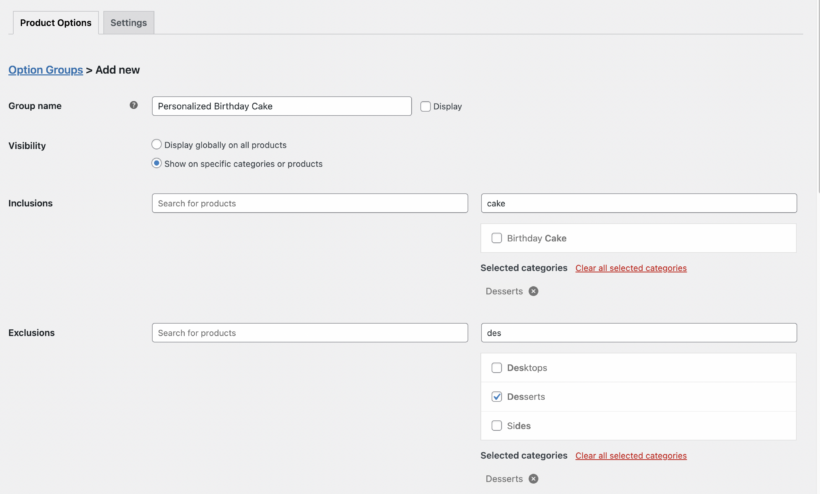This screenshot has width=820, height=494.
Task: Remove Desserts from Inclusions selected categories
Action: (533, 291)
